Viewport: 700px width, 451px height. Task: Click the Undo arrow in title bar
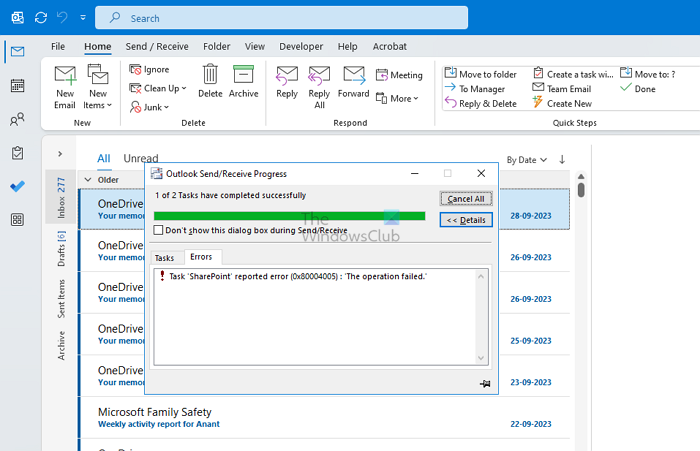coord(62,18)
